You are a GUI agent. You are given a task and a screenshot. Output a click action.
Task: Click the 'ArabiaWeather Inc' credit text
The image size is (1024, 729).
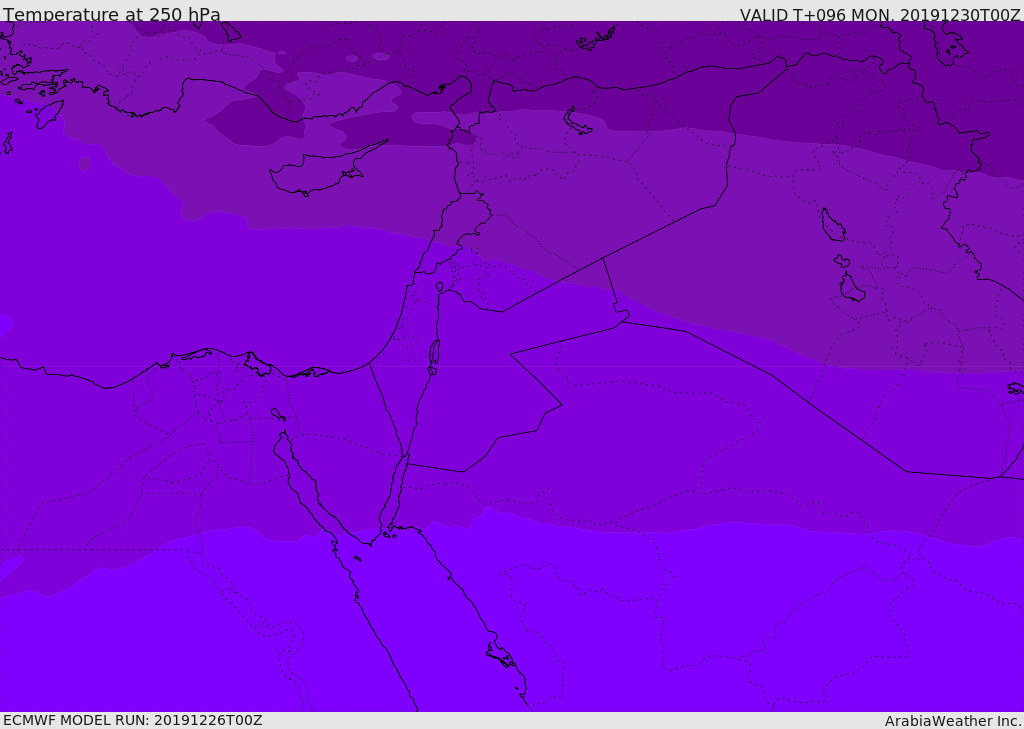953,721
